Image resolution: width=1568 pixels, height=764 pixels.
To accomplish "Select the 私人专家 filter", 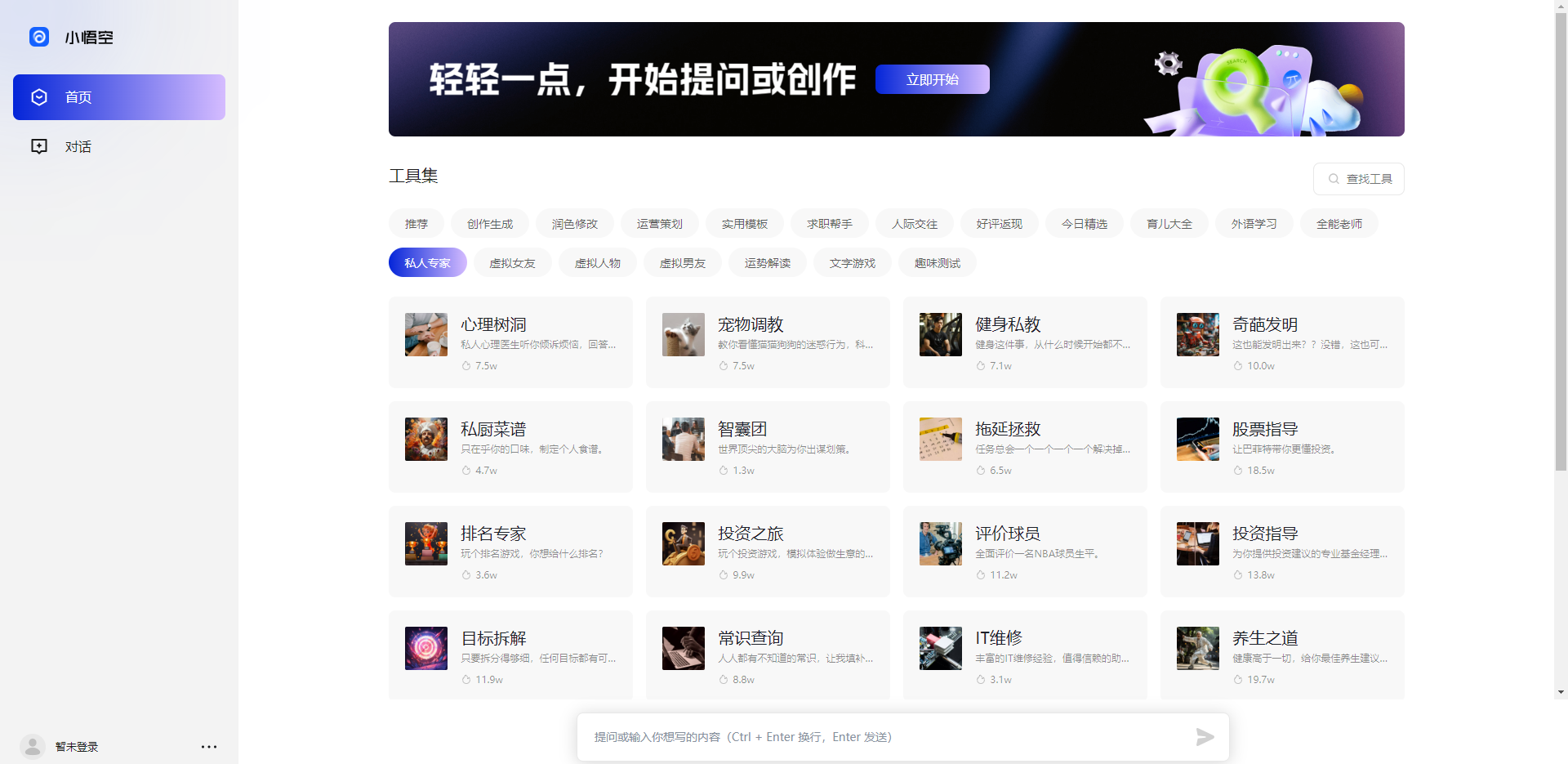I will (427, 262).
